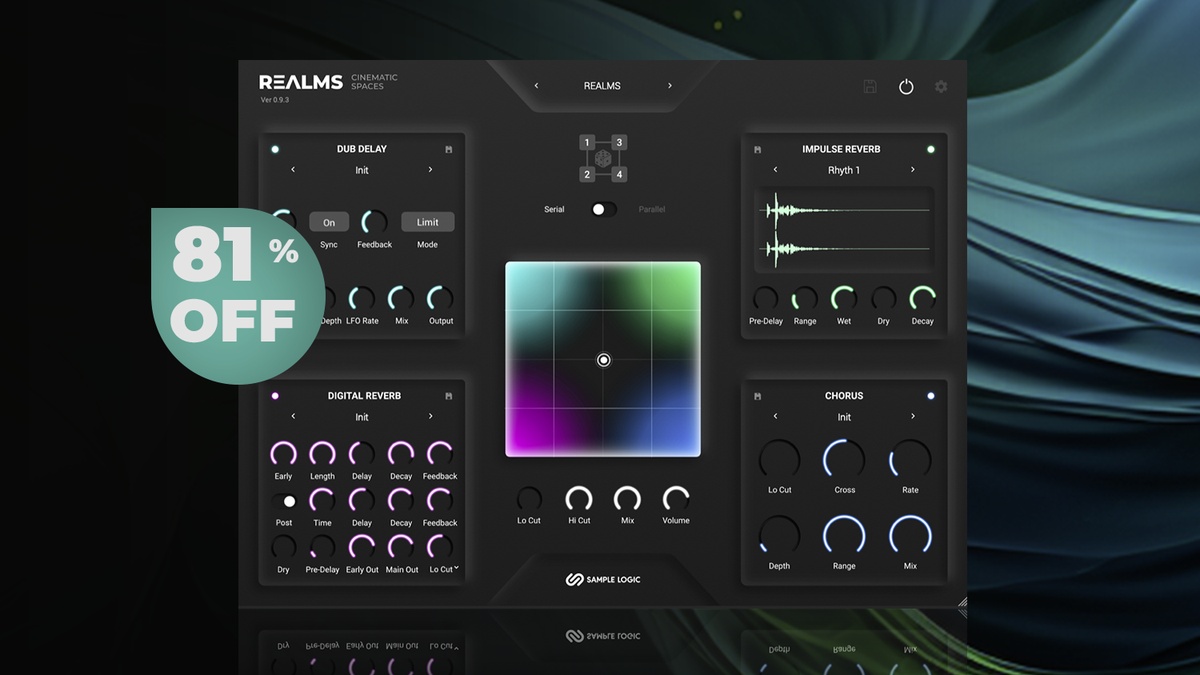Toggle Chorus power LED

[931, 396]
